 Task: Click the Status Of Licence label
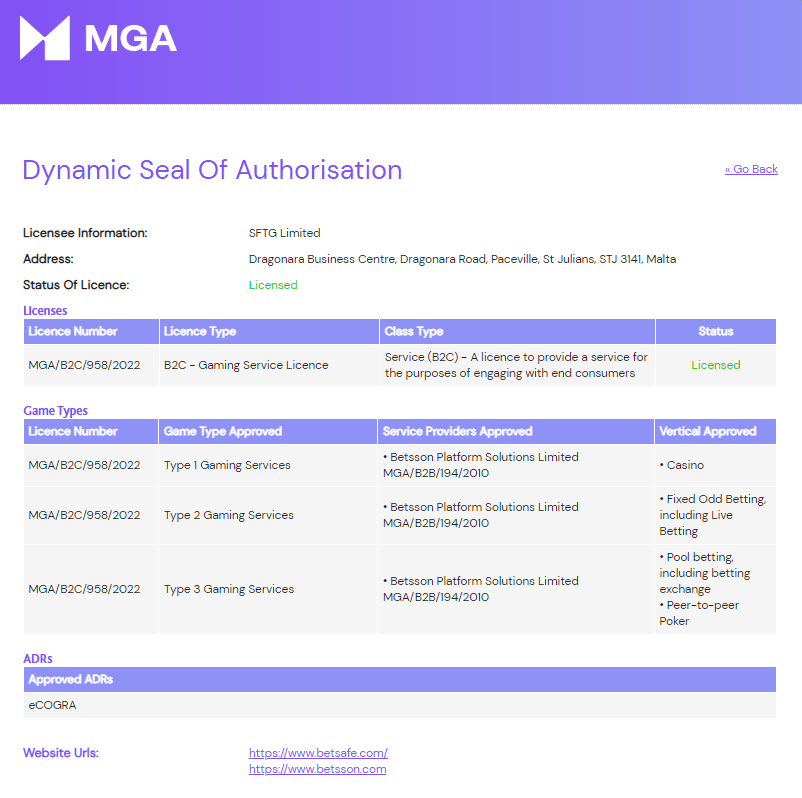point(76,285)
